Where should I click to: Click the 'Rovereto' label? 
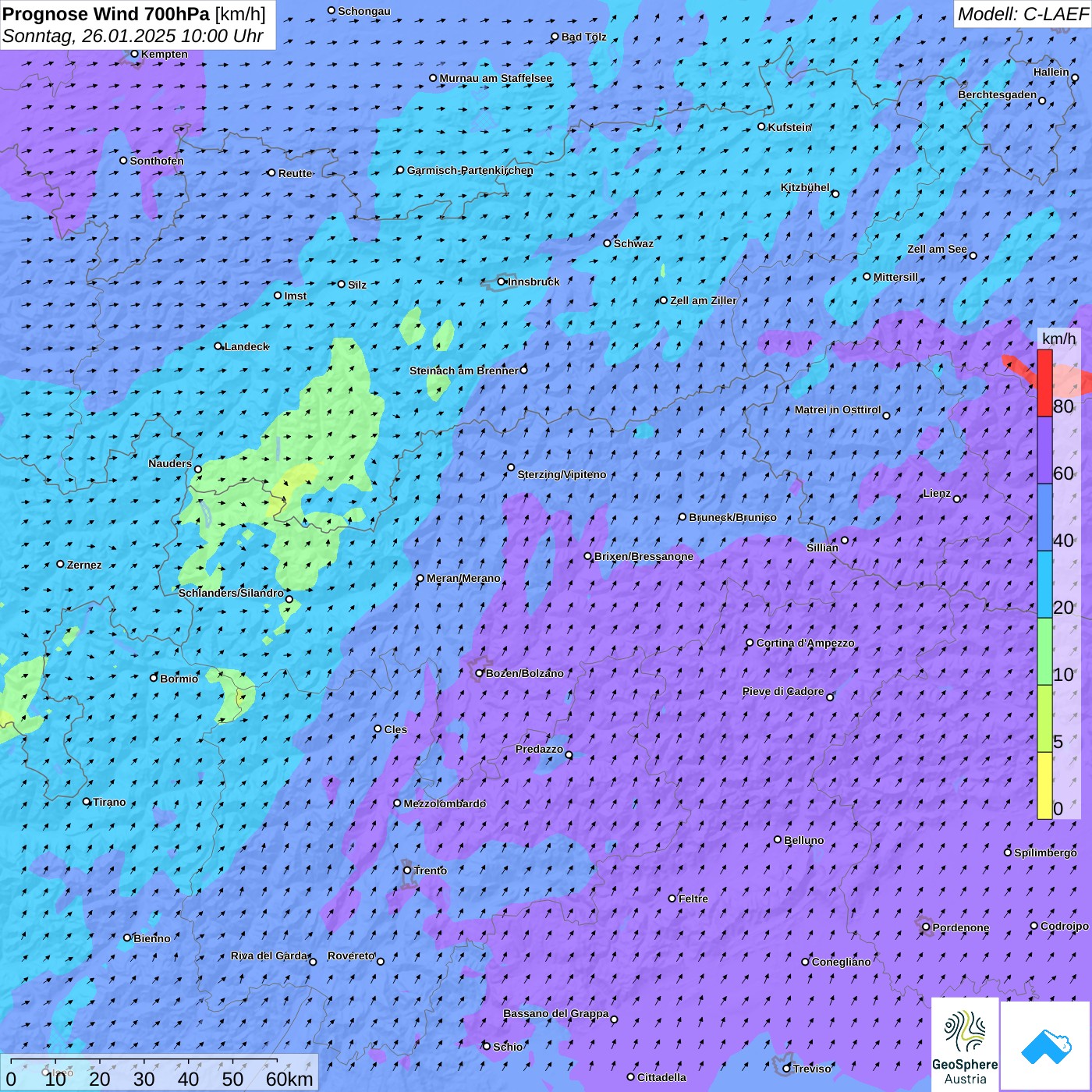351,955
